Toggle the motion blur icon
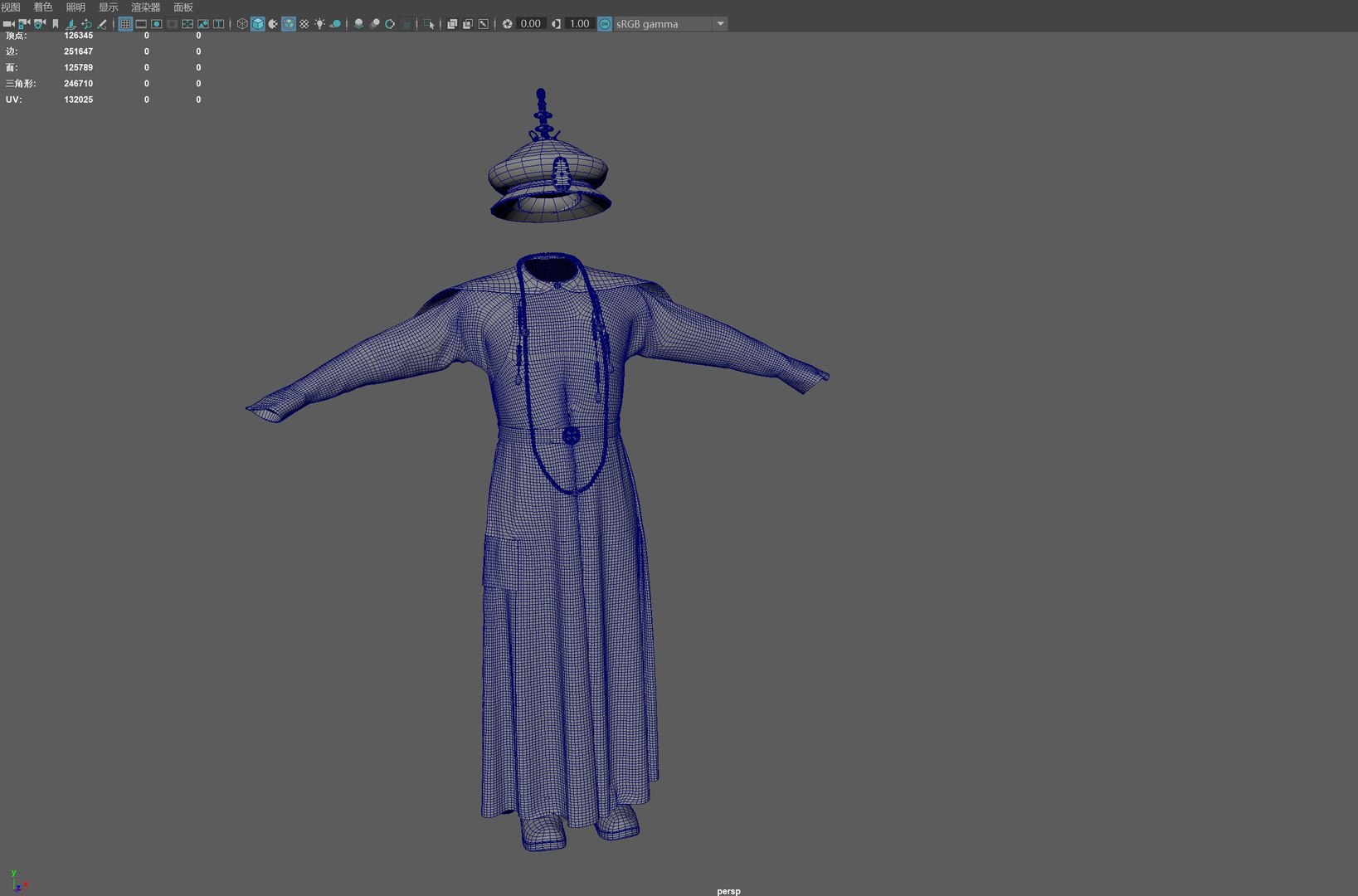Image resolution: width=1358 pixels, height=896 pixels. (374, 24)
